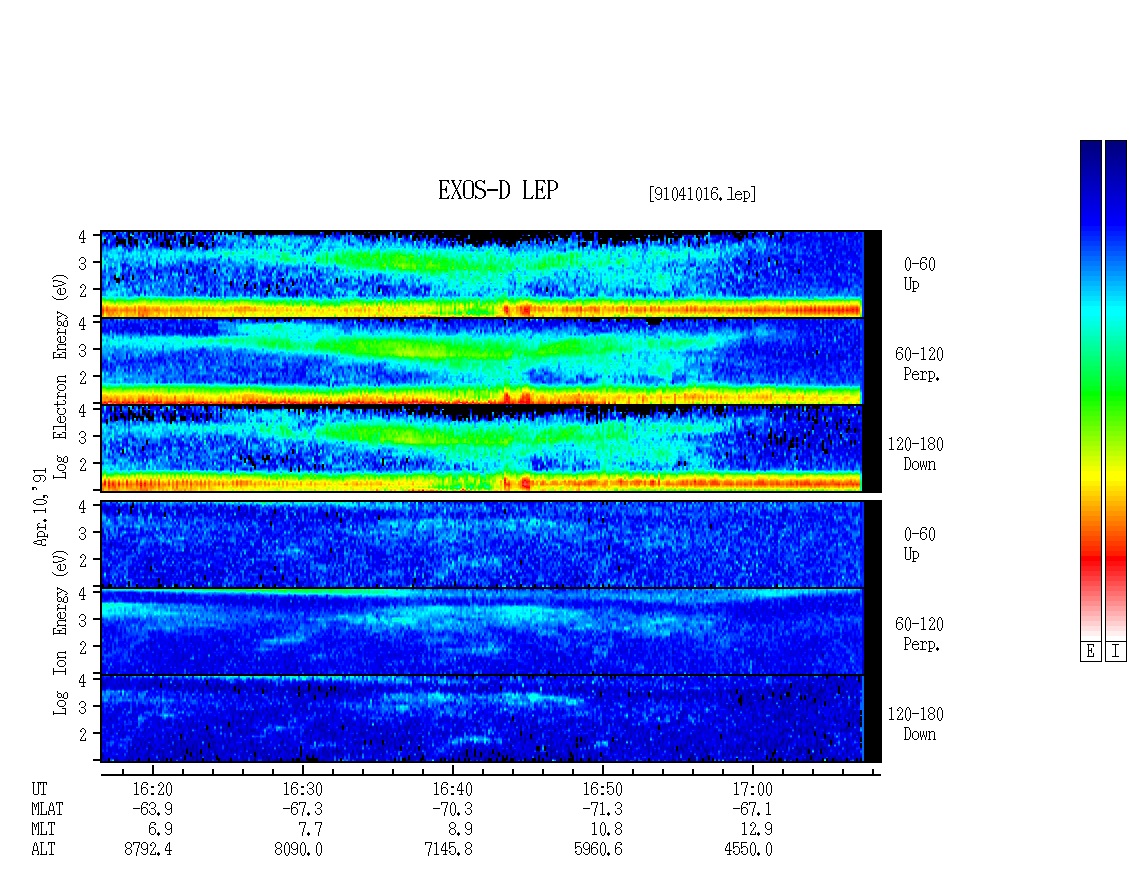Click the MLT value 8.9
Viewport: 1130px width, 875px height.
point(460,830)
